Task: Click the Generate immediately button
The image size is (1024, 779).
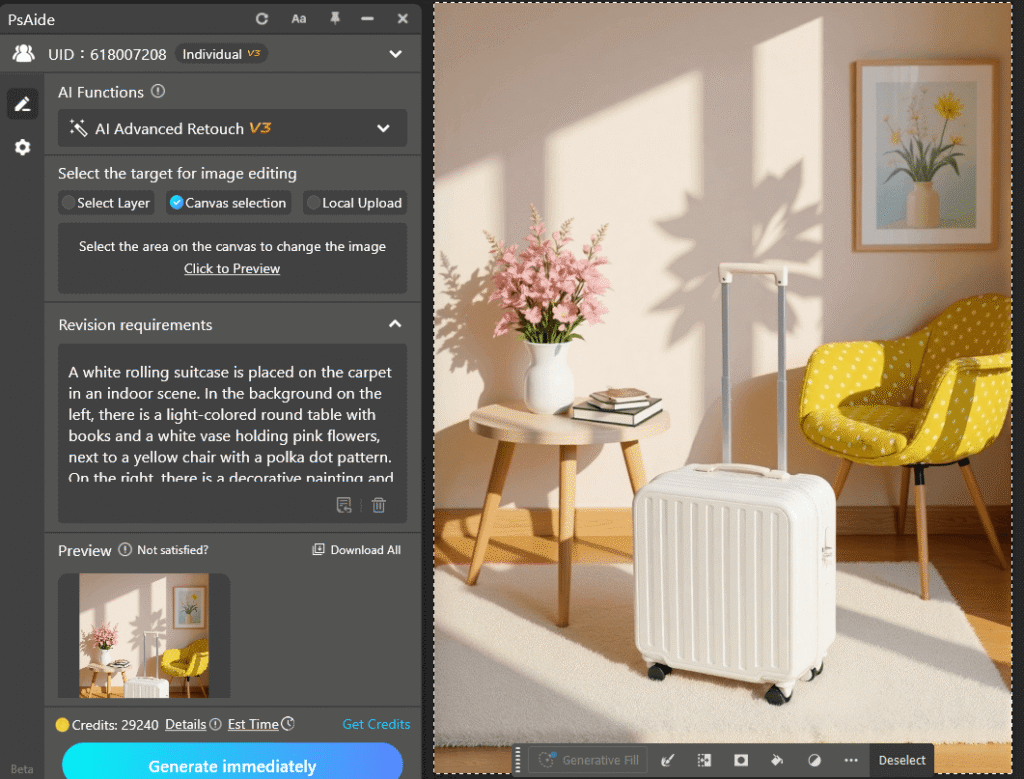Action: coord(232,765)
